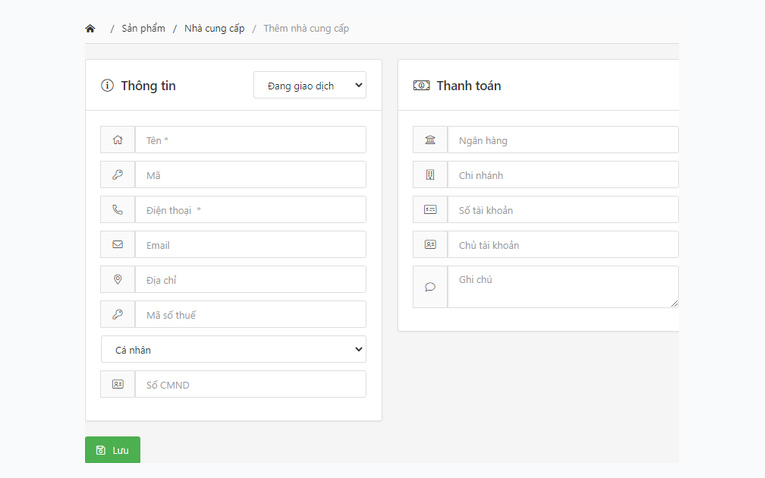Click the building icon beside Chi nhánh

(x=430, y=175)
